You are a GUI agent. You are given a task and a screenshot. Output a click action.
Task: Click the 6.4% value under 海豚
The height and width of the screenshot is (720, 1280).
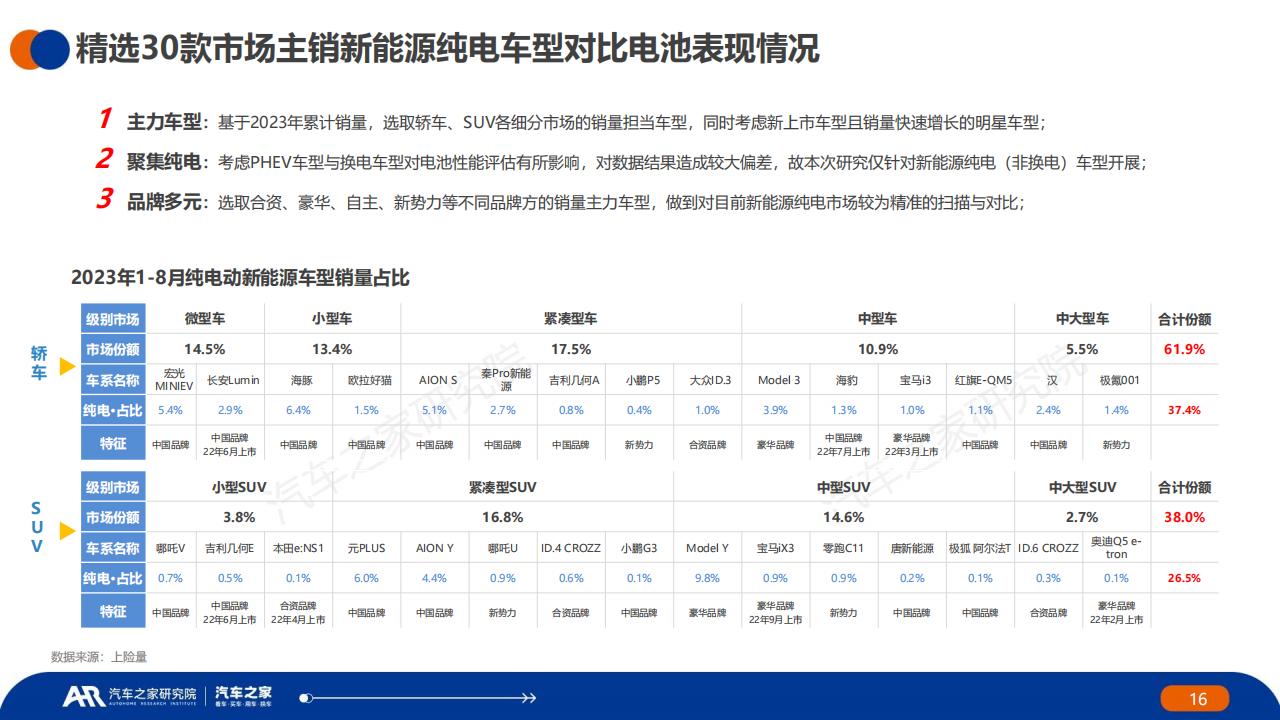(299, 410)
